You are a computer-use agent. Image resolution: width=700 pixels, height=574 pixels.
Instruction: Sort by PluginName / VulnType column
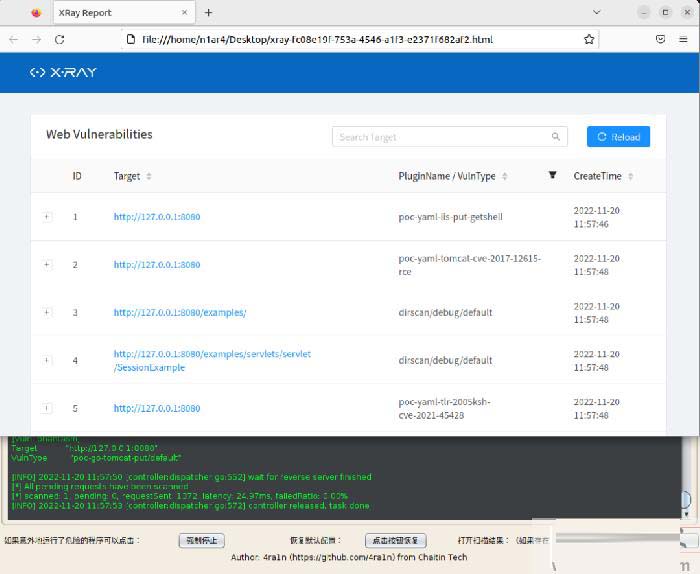point(504,176)
